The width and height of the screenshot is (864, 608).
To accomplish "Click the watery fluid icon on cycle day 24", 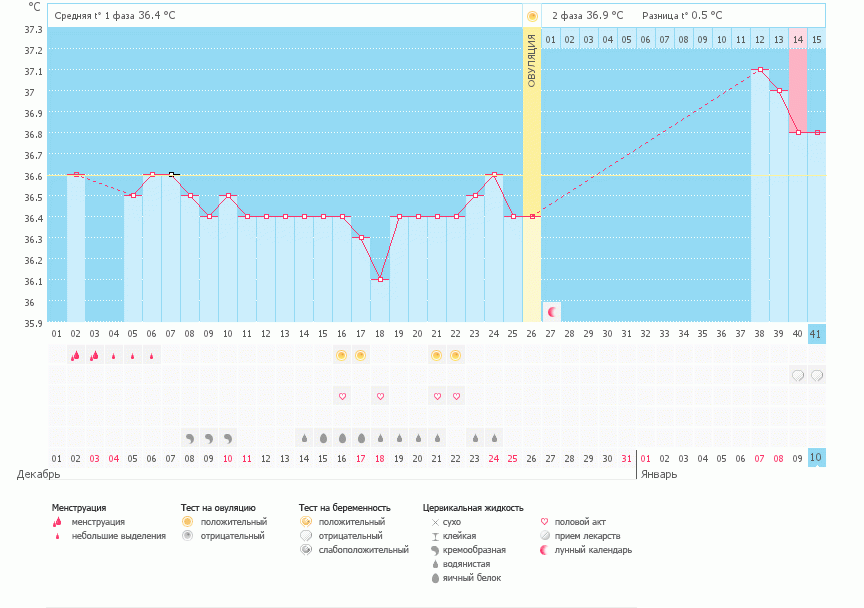I will click(494, 437).
